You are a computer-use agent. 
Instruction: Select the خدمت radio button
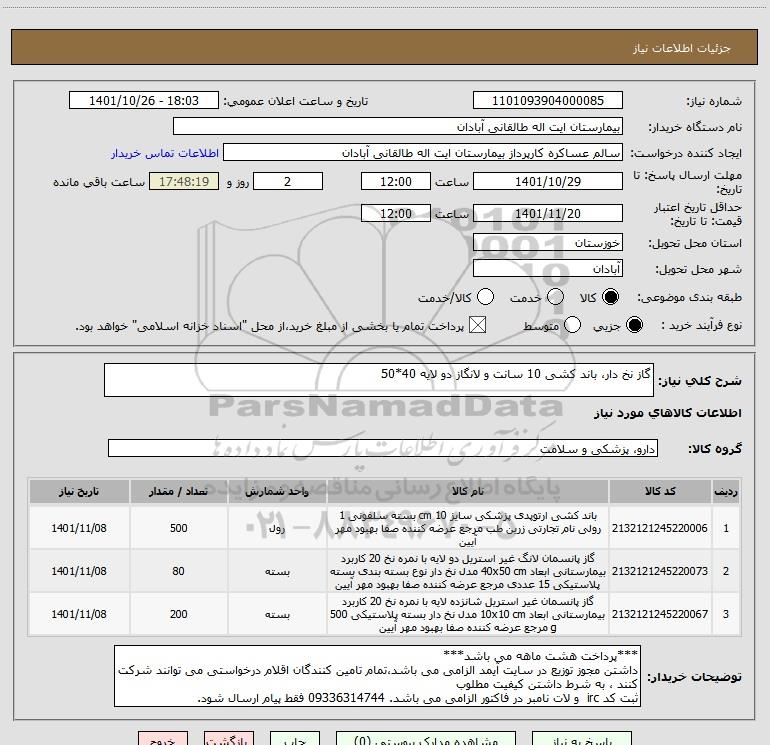point(555,297)
